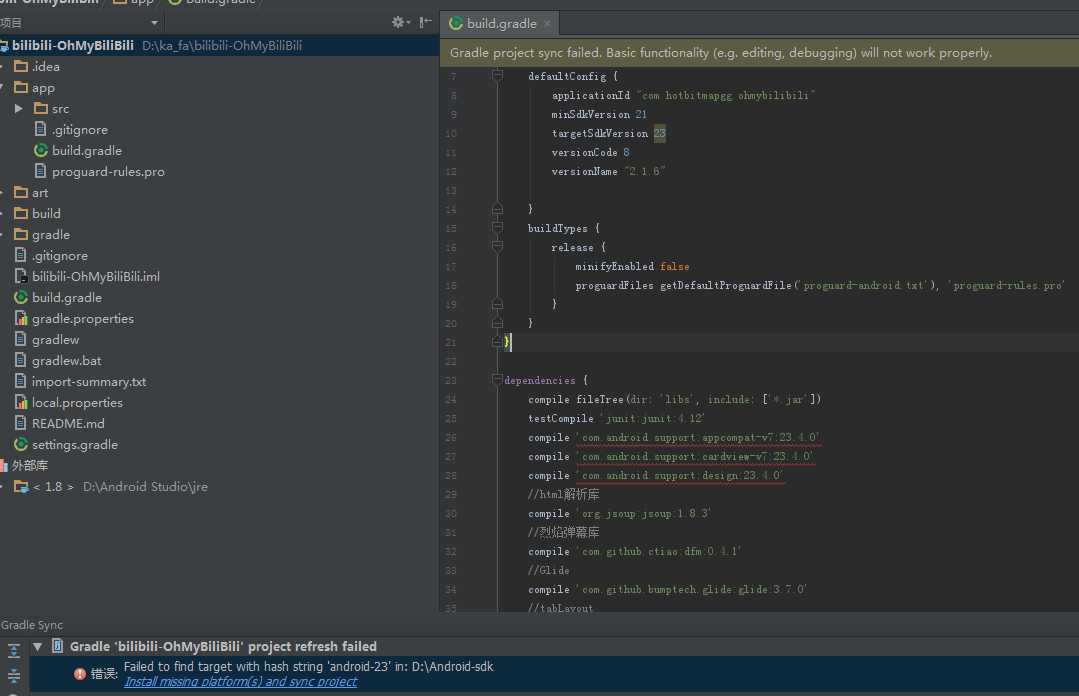
Task: Select the app module folder
Action: point(43,88)
